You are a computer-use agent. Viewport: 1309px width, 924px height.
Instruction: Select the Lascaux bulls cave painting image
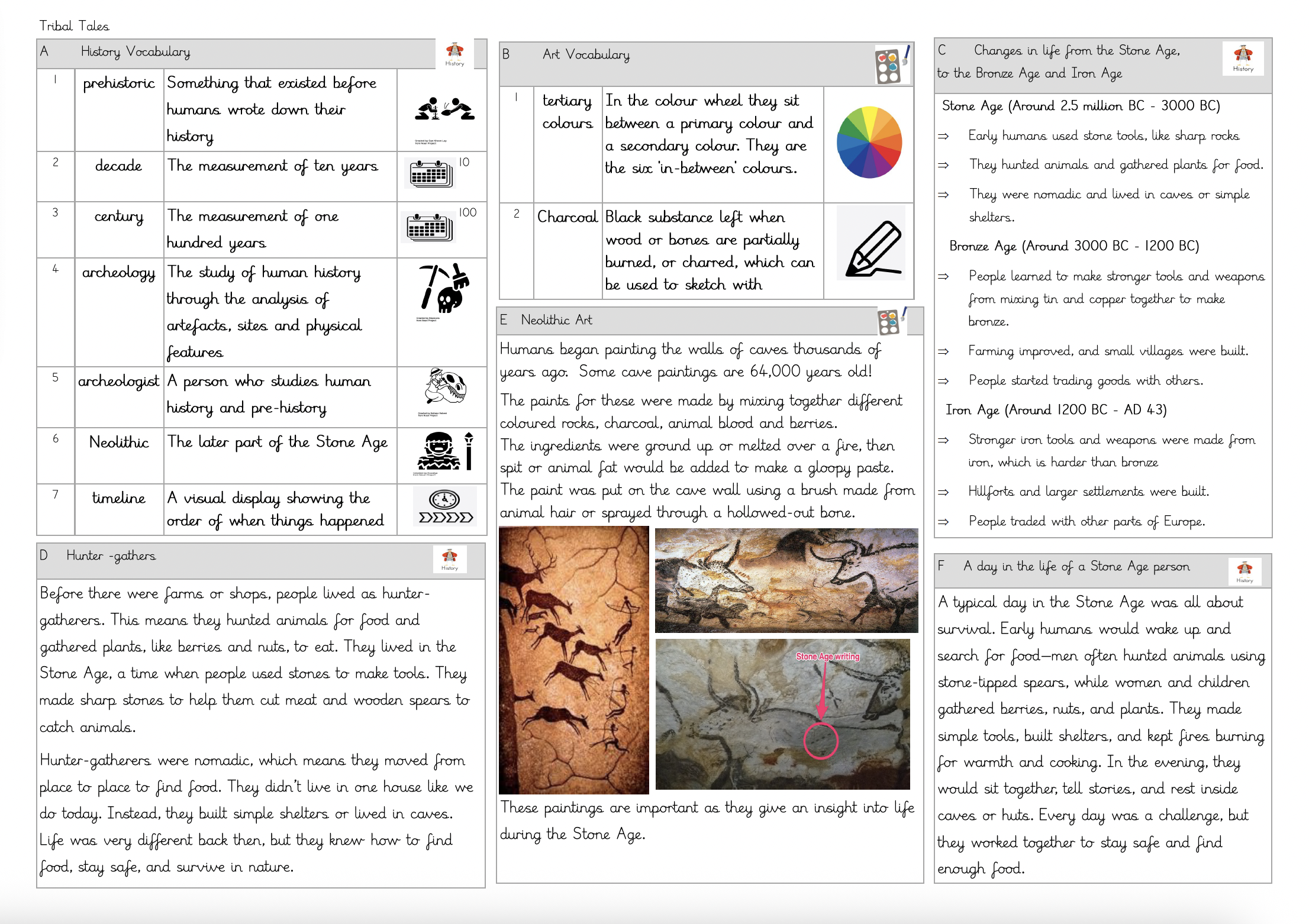786,580
